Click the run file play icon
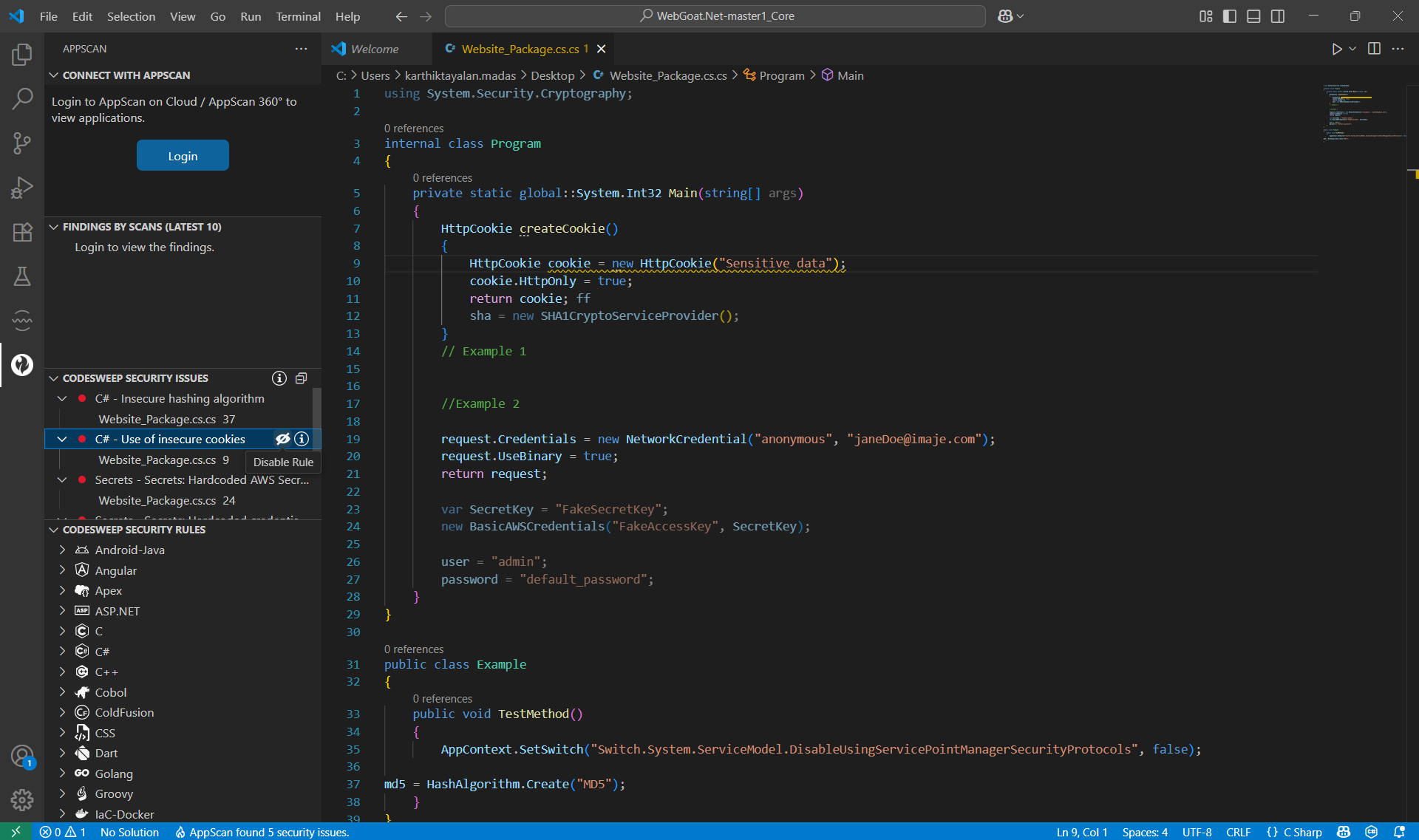Viewport: 1419px width, 840px height. coord(1336,49)
